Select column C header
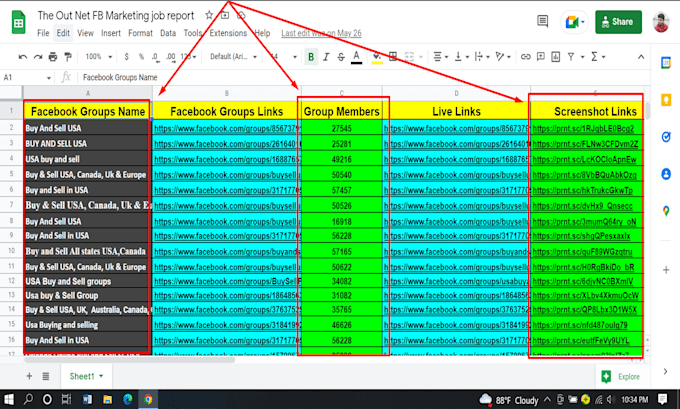This screenshot has width=680, height=409. coord(342,93)
